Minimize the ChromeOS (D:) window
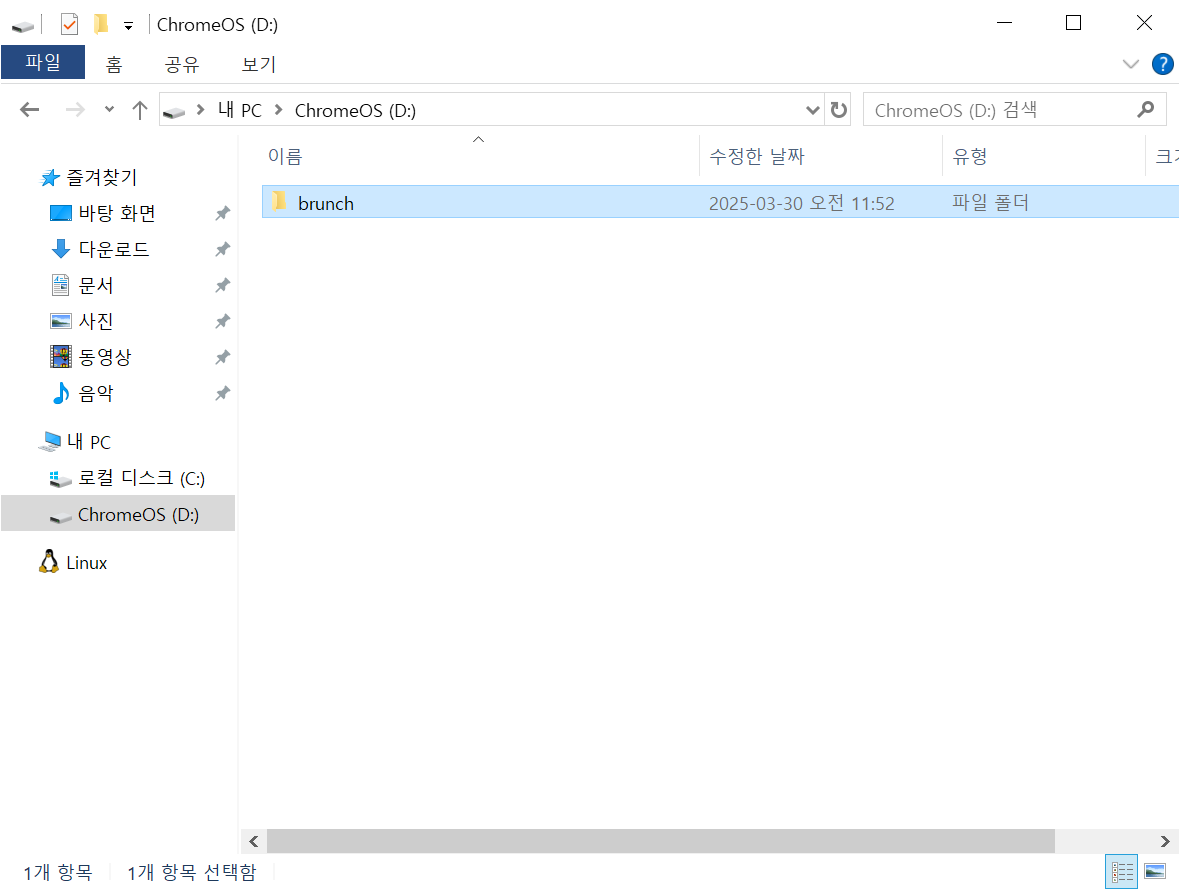The width and height of the screenshot is (1180, 890). coord(1004,23)
